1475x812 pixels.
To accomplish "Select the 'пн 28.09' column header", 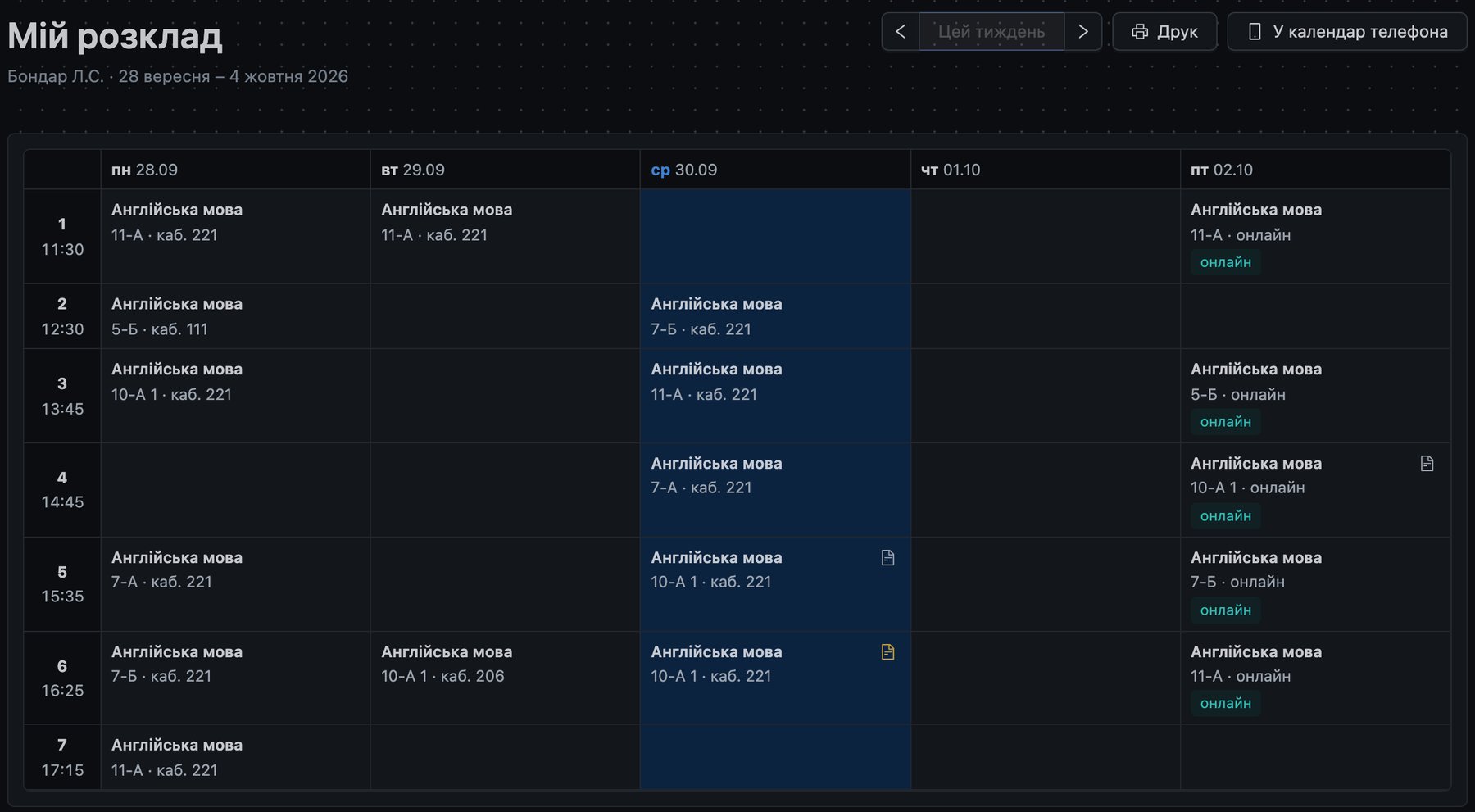I will click(x=235, y=170).
